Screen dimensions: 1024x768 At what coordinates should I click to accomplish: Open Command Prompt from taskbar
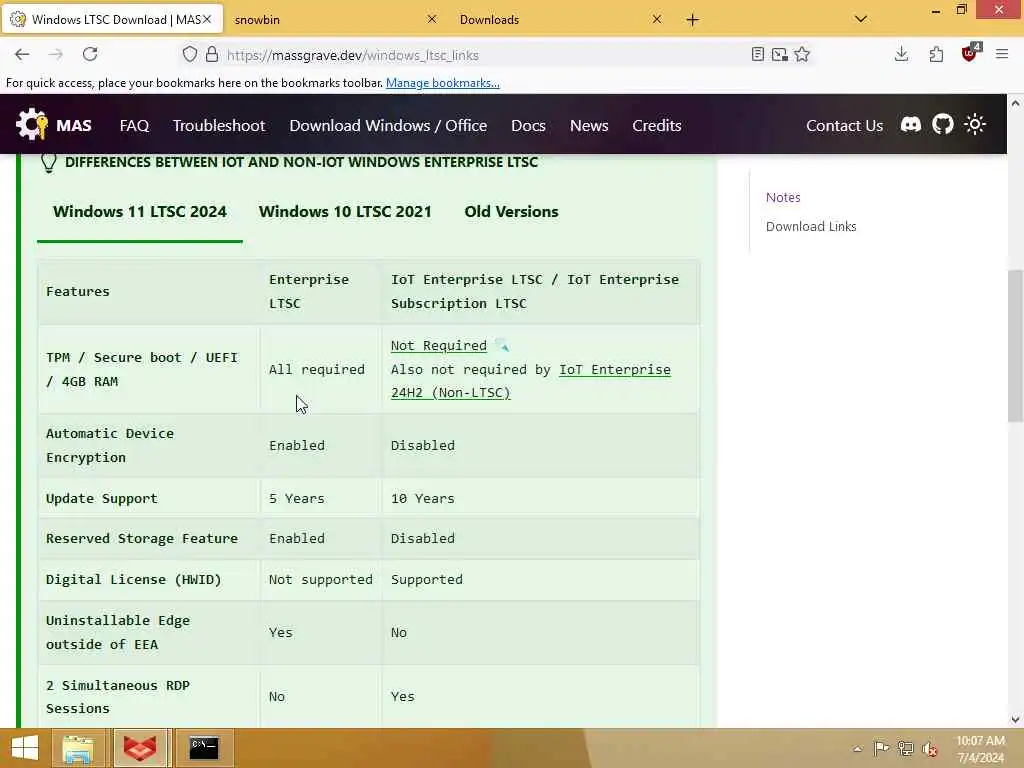(203, 748)
